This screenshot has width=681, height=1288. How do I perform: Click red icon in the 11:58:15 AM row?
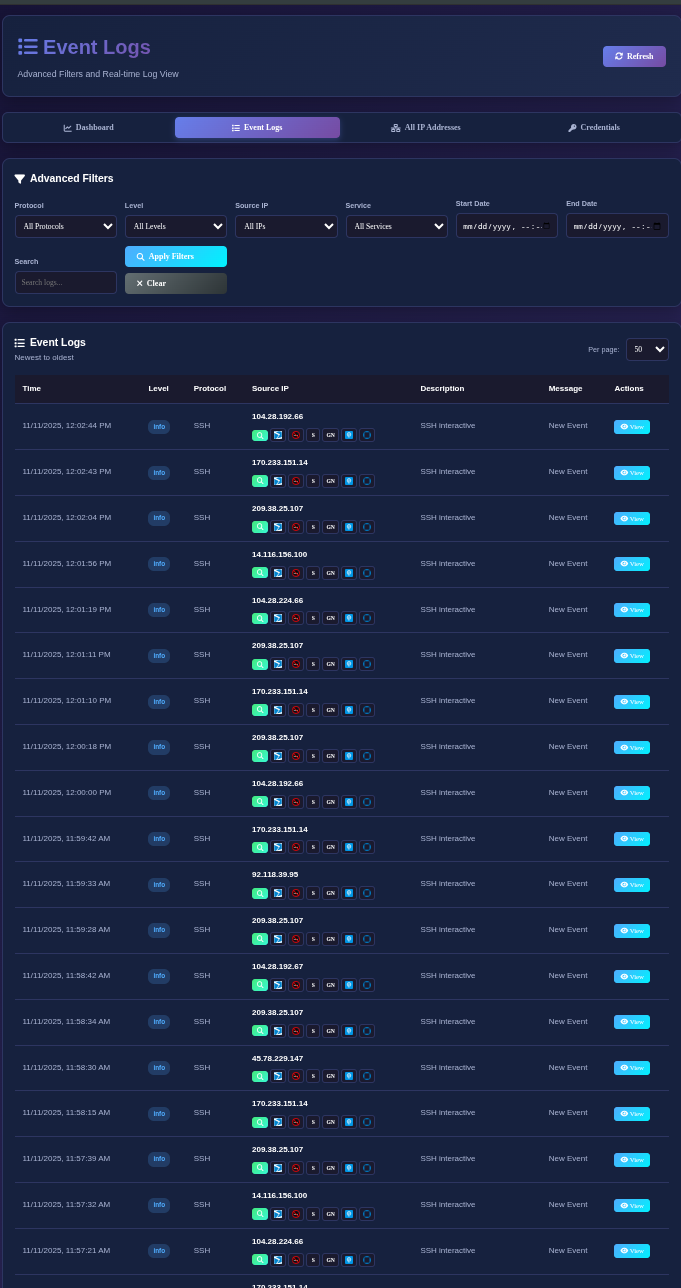[x=295, y=1122]
